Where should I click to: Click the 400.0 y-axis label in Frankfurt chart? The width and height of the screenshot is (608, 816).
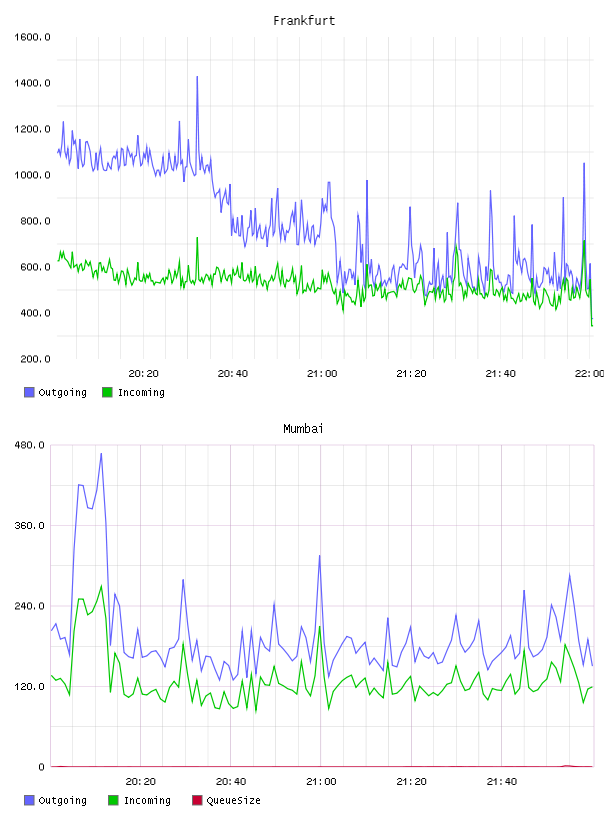point(35,313)
